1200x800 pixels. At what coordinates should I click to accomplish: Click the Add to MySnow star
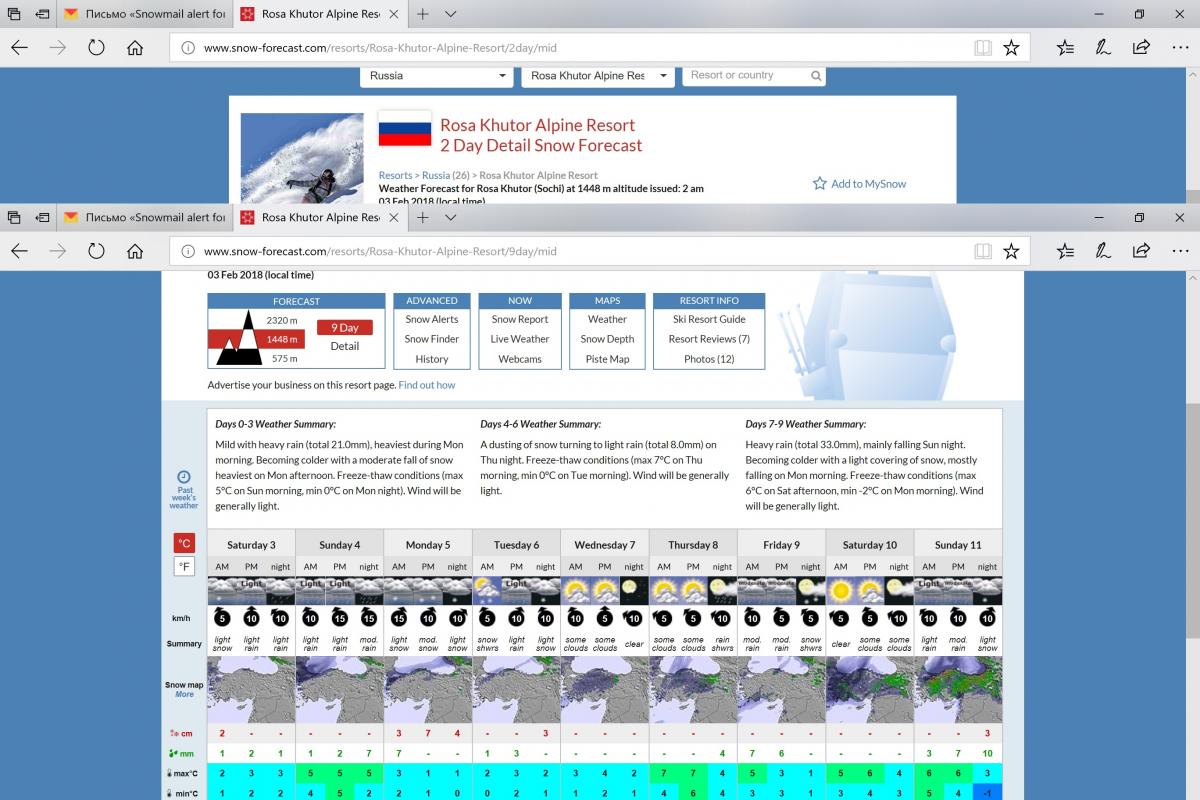click(x=820, y=183)
